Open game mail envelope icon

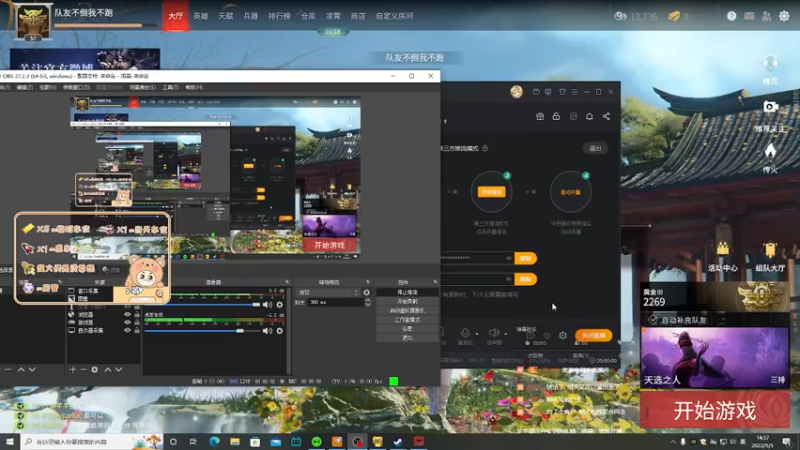click(749, 16)
